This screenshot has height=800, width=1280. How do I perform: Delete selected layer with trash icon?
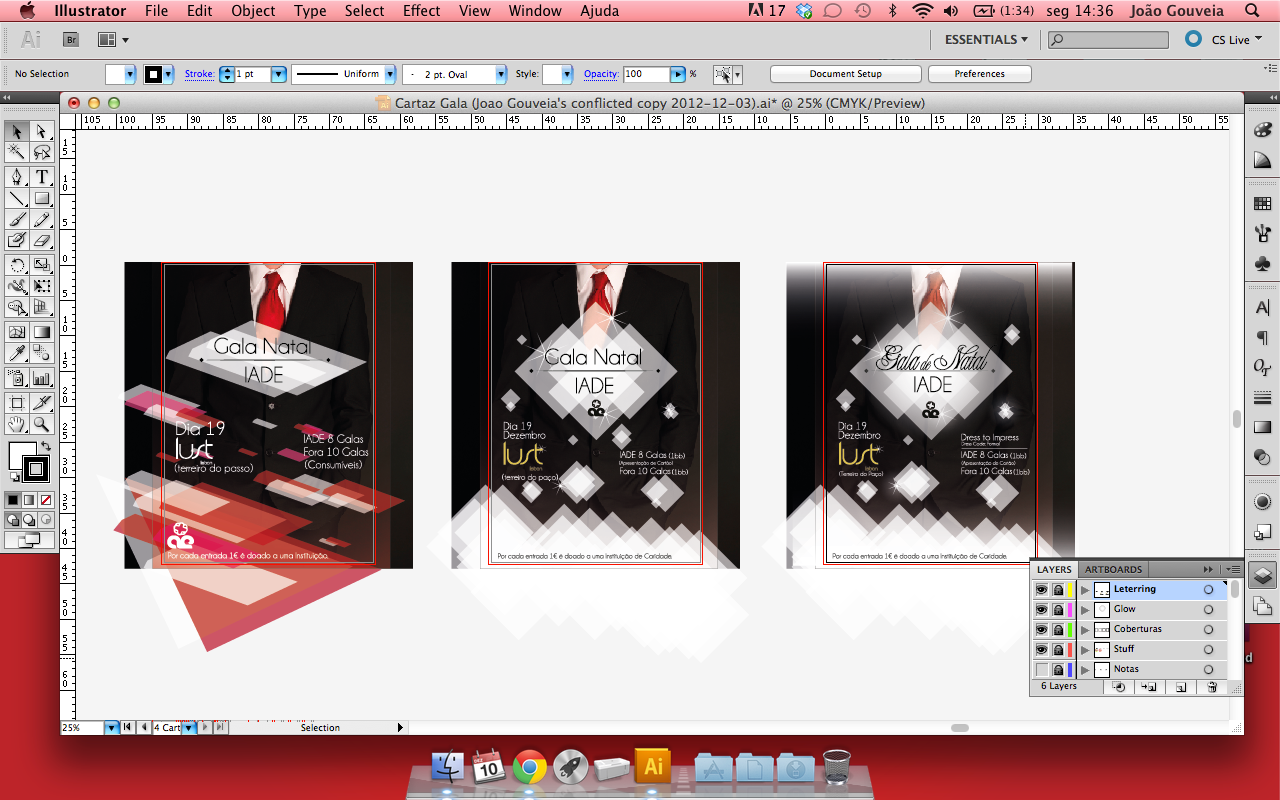coord(1212,687)
